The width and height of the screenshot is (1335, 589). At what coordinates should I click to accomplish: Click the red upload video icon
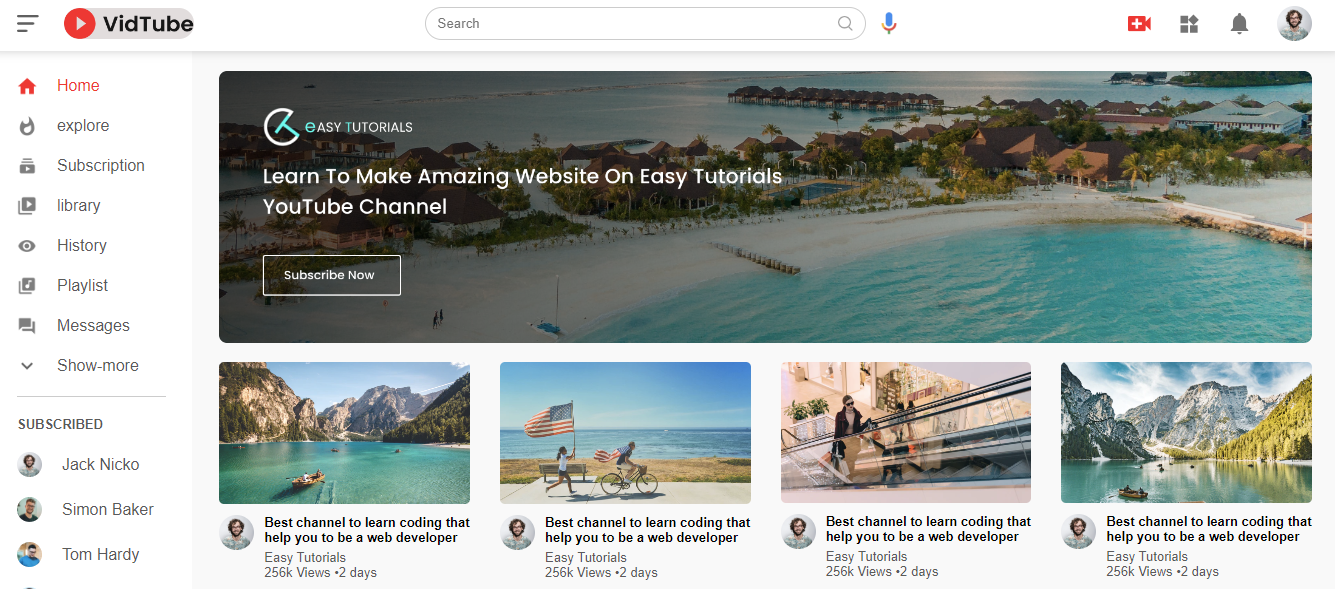point(1139,23)
